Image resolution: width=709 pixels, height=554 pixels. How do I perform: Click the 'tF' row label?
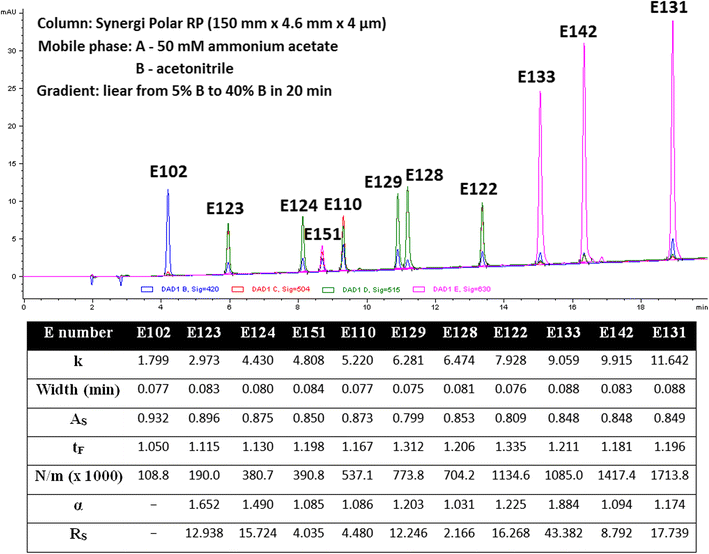pos(78,448)
